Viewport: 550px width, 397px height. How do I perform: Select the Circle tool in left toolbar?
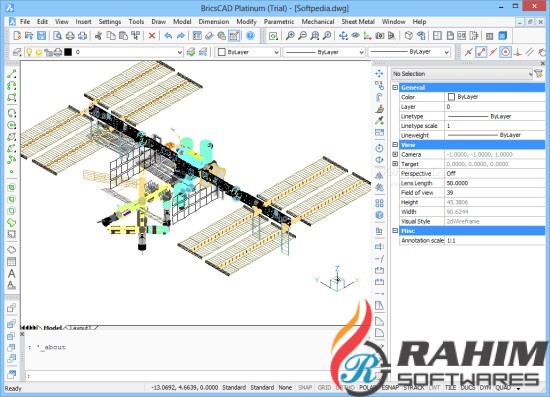pyautogui.click(x=12, y=125)
